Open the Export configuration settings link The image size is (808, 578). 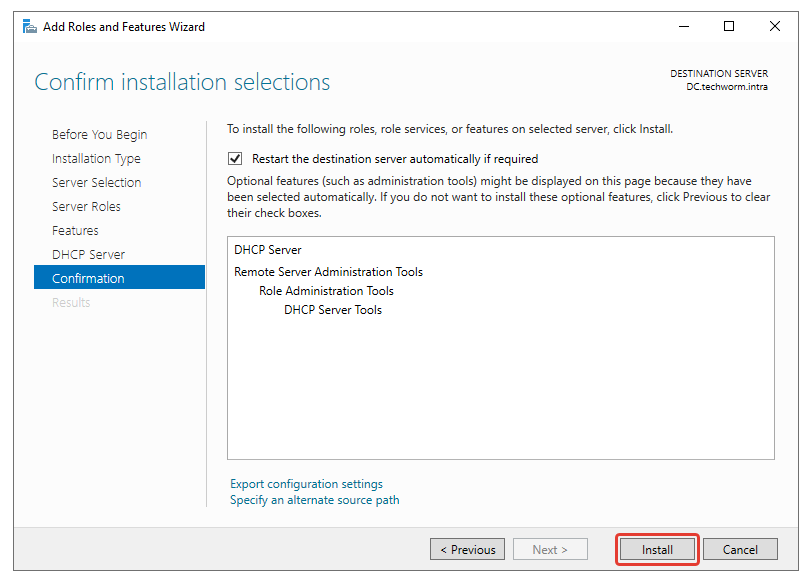point(306,484)
